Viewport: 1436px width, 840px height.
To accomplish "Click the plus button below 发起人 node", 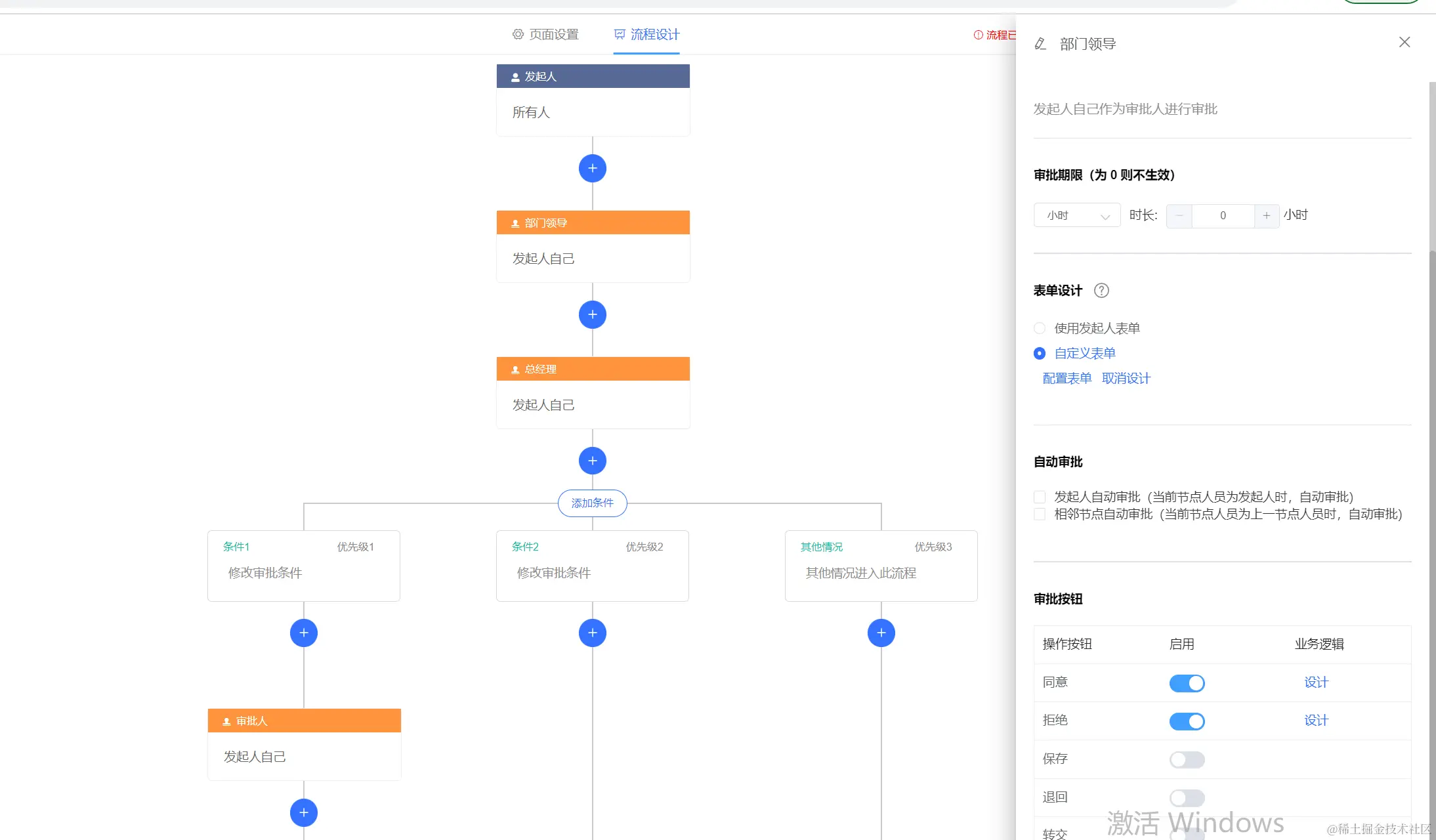I will tap(592, 169).
